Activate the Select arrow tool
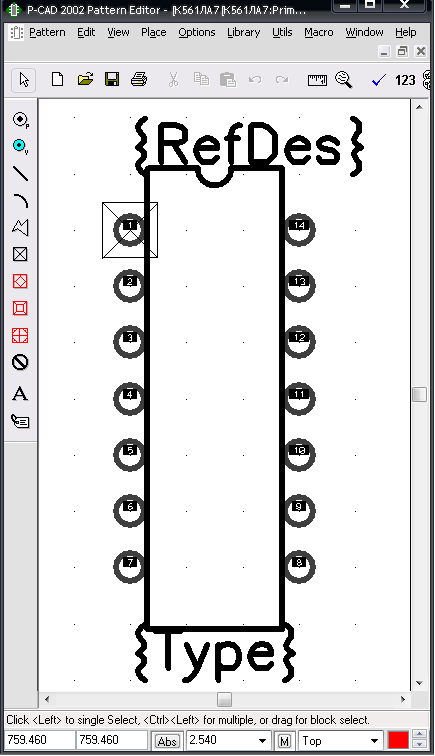The image size is (435, 756). coord(24,80)
